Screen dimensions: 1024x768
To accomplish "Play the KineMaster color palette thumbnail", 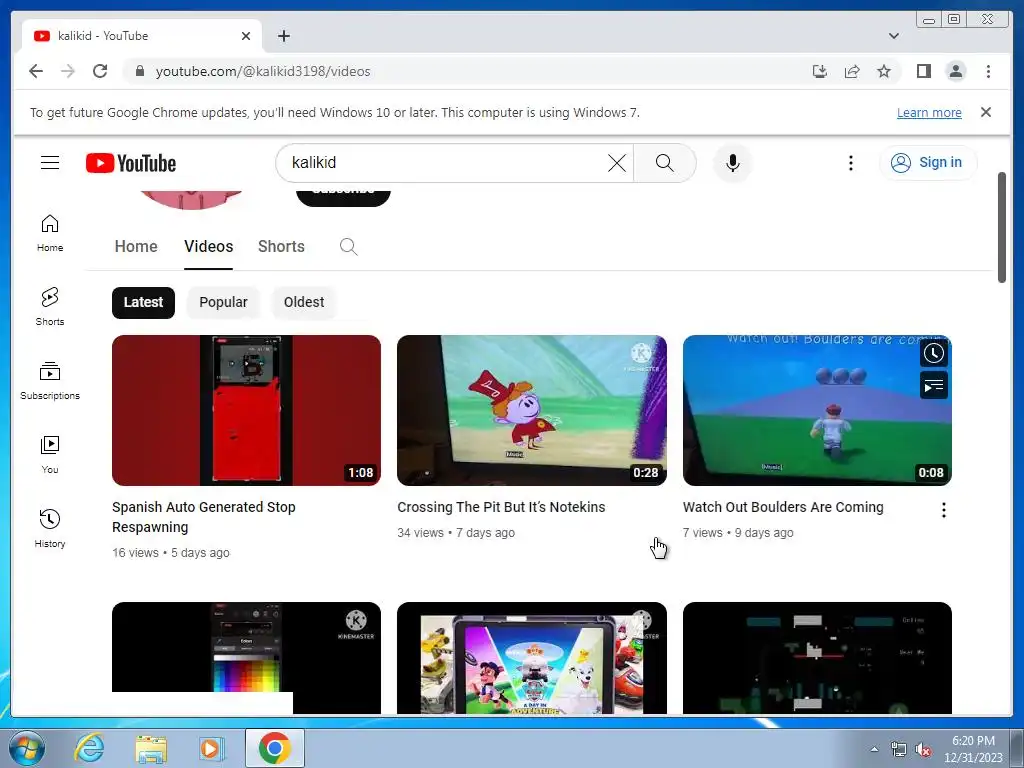I will click(246, 658).
